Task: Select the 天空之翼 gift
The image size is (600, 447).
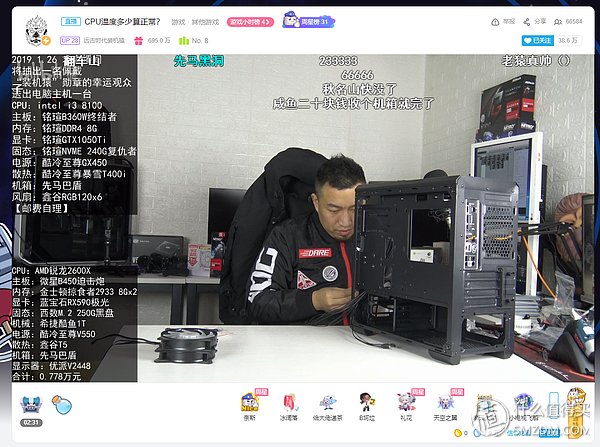Action: click(x=445, y=406)
